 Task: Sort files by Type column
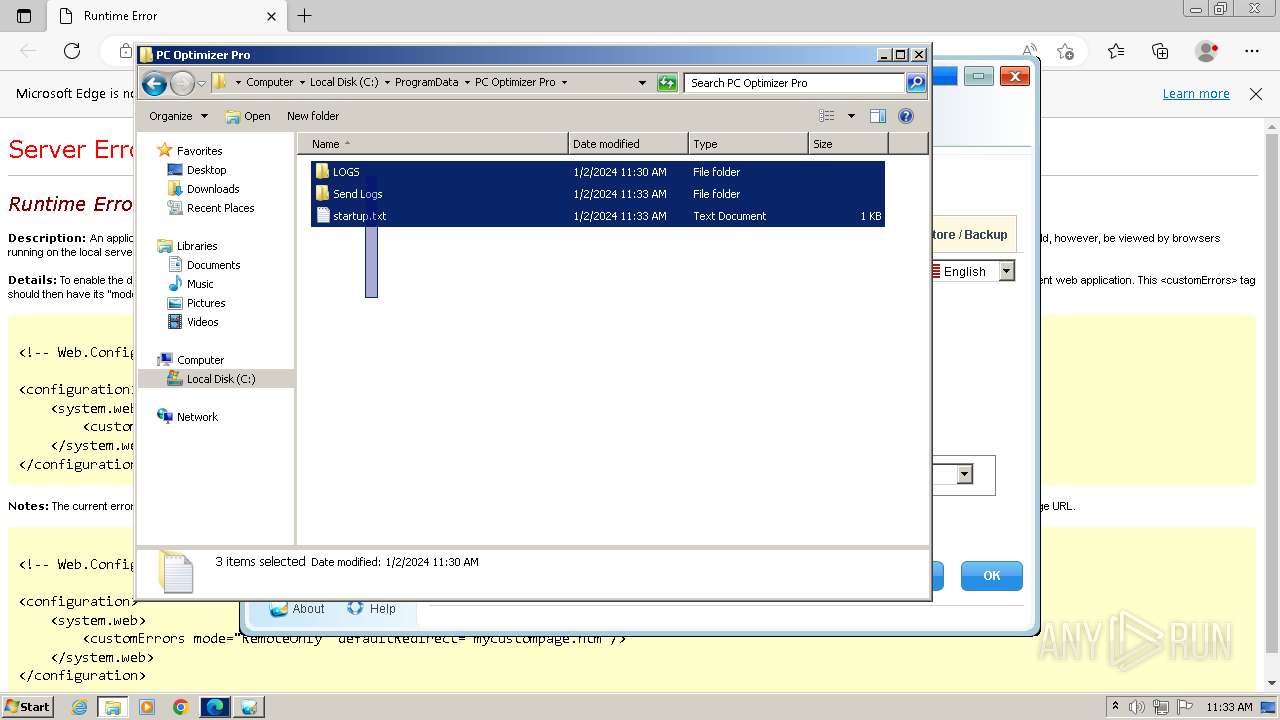pyautogui.click(x=748, y=144)
